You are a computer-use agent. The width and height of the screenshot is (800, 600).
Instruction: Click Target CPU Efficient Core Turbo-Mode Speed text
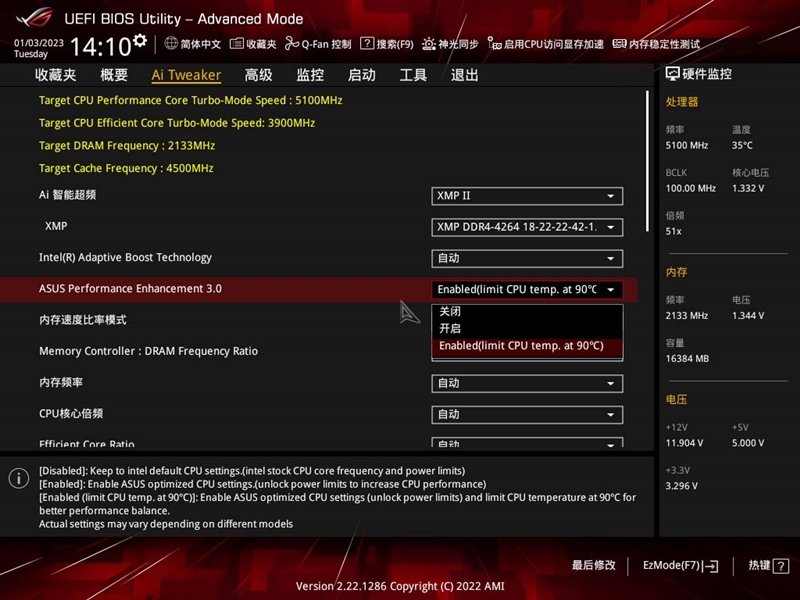click(177, 122)
